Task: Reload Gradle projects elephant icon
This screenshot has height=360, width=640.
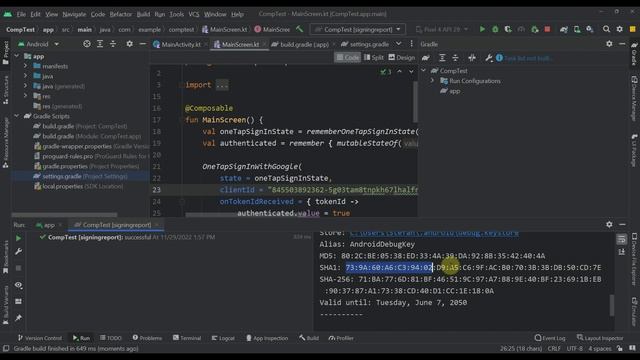Action: pyautogui.click(x=426, y=58)
